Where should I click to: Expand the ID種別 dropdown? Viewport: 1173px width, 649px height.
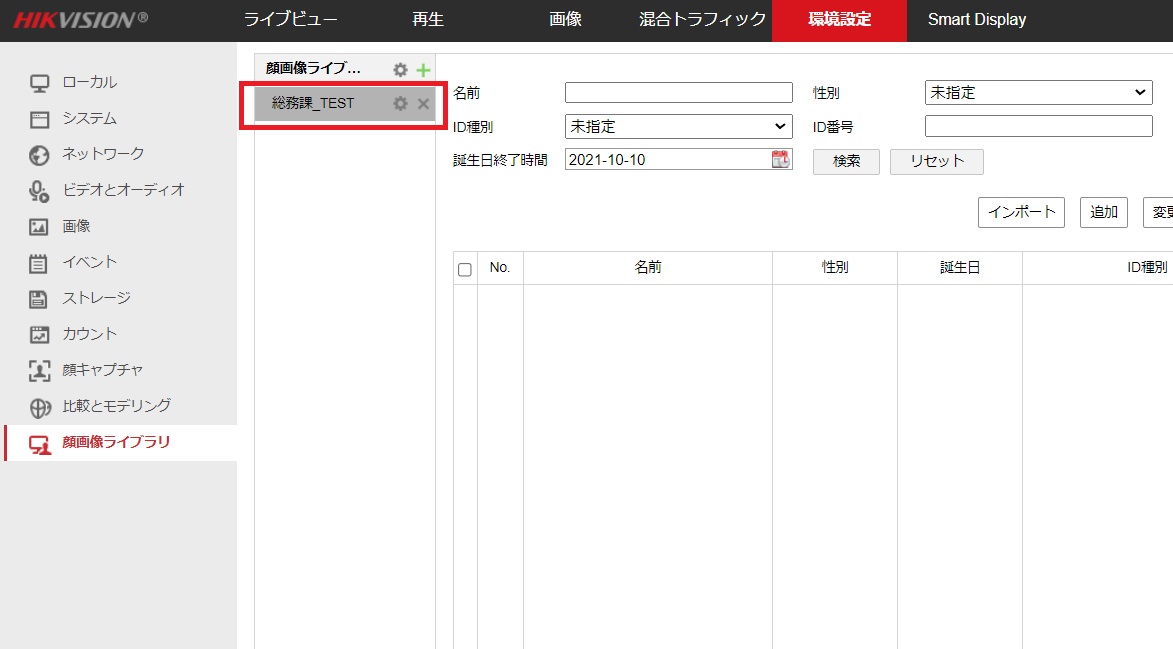click(678, 126)
